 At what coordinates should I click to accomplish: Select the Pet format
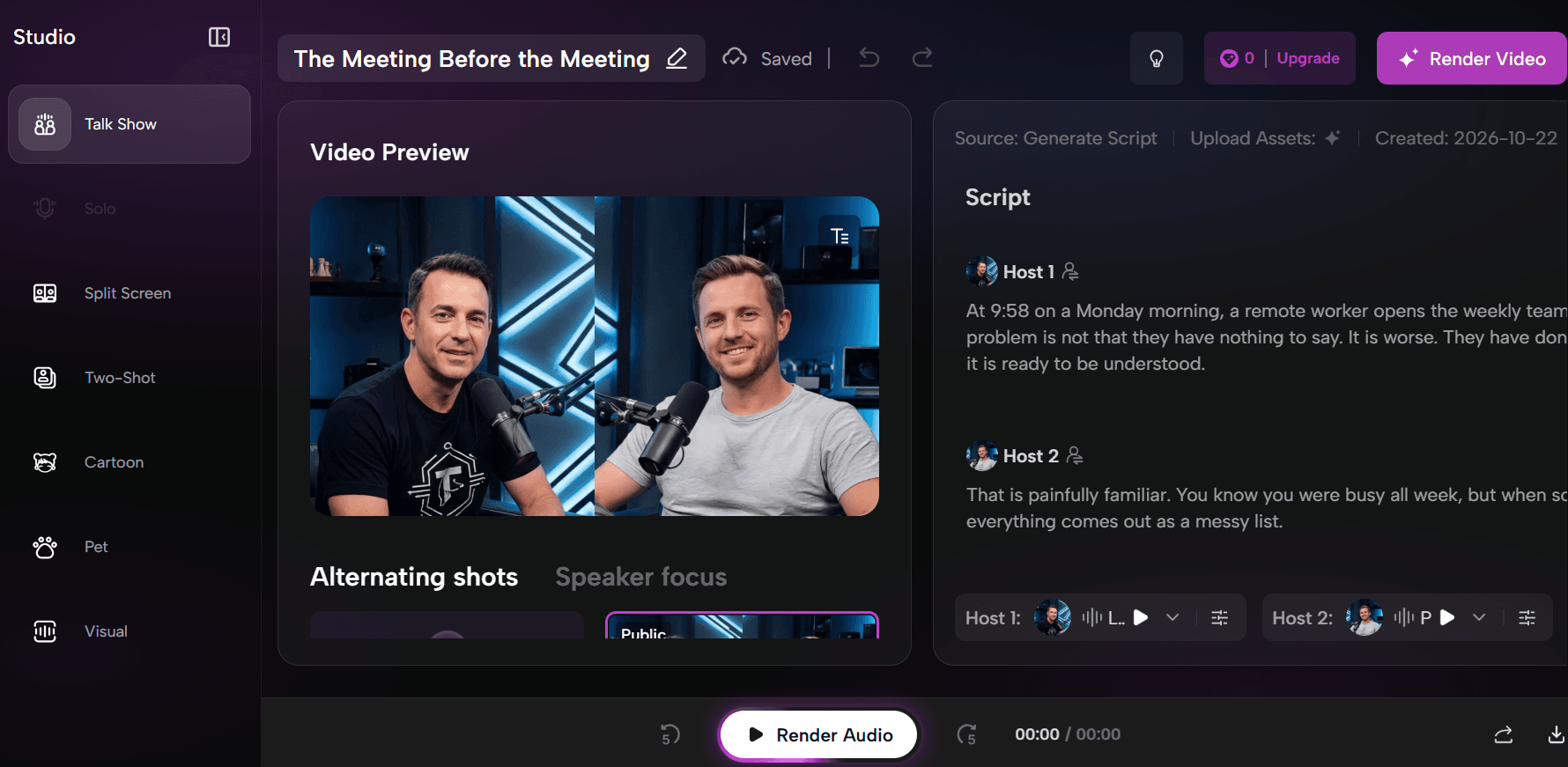coord(129,547)
